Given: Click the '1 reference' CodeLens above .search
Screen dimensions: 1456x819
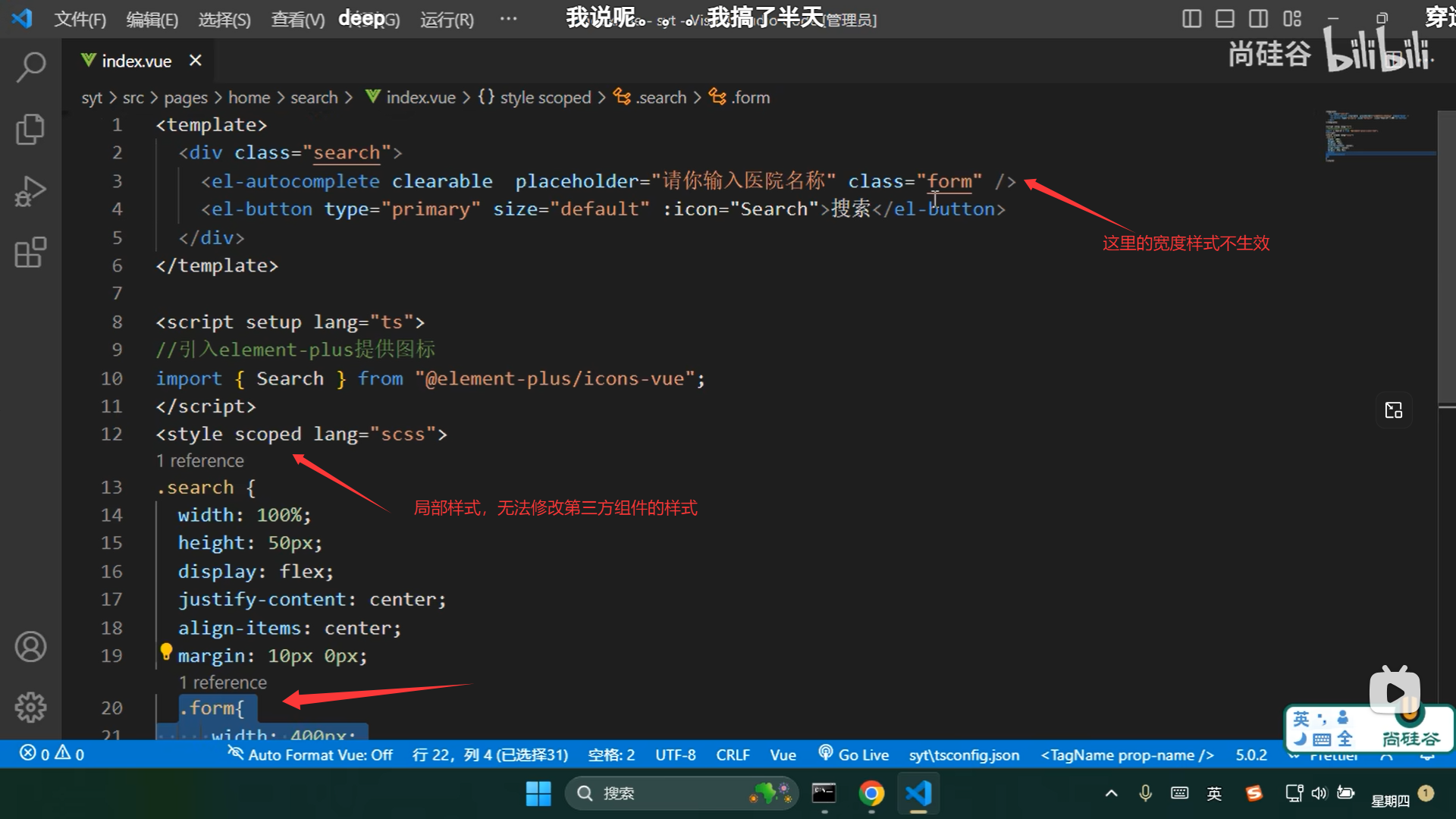Looking at the screenshot, I should point(200,460).
